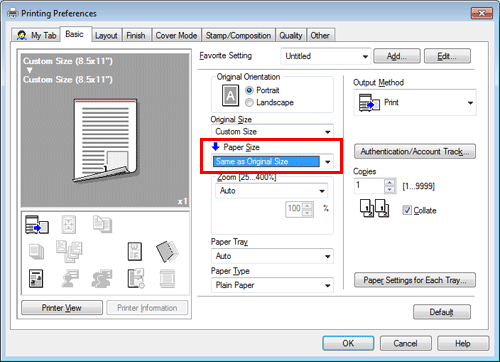Click the Printer Information button

147,308
